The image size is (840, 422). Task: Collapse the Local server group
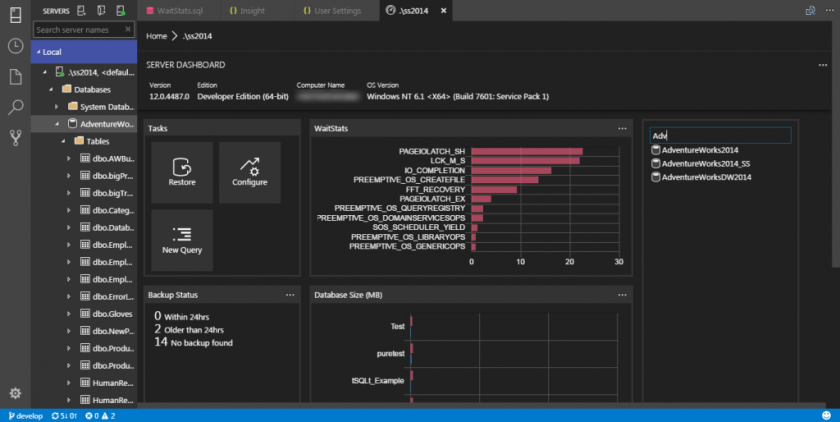pos(38,52)
